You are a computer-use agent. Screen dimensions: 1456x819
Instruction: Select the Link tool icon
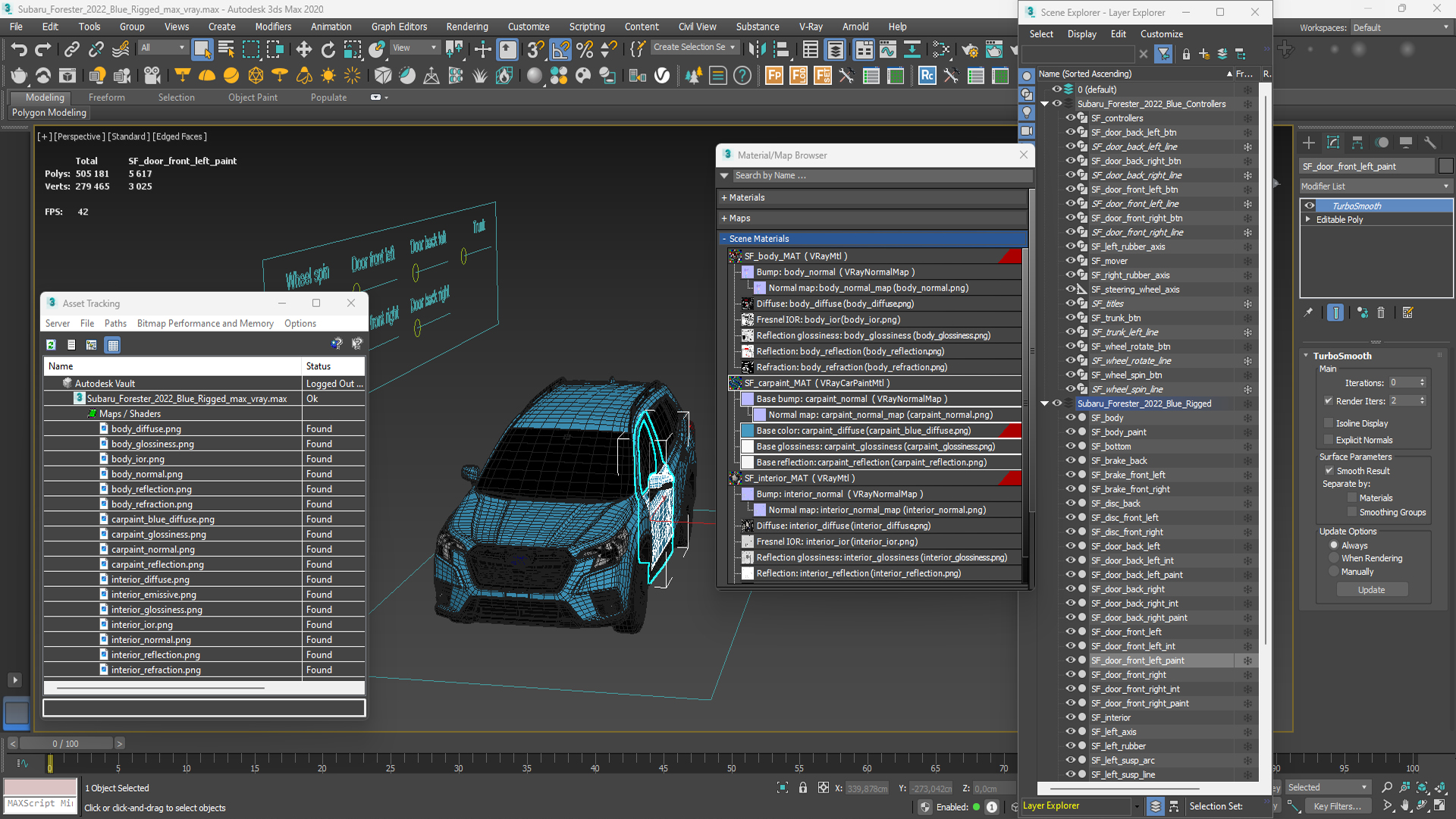pos(71,50)
